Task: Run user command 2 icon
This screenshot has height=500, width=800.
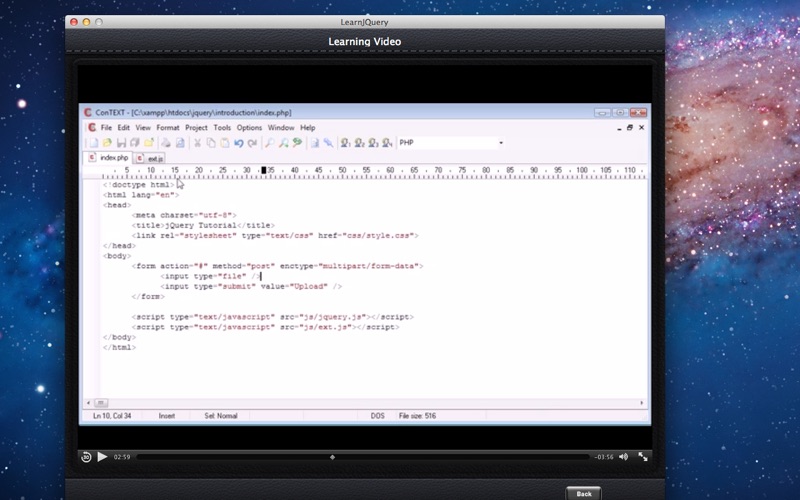Action: point(359,143)
